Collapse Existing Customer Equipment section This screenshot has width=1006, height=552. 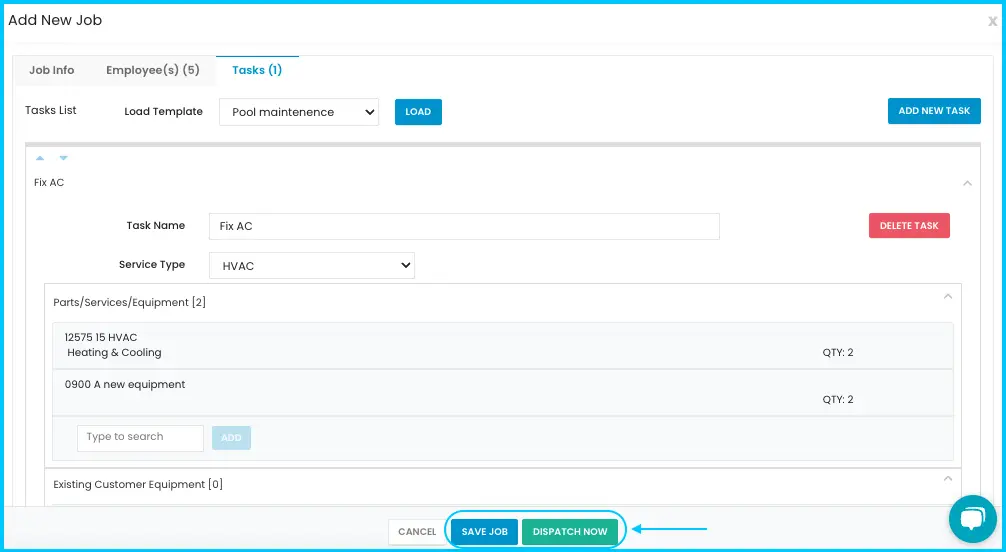tap(948, 479)
